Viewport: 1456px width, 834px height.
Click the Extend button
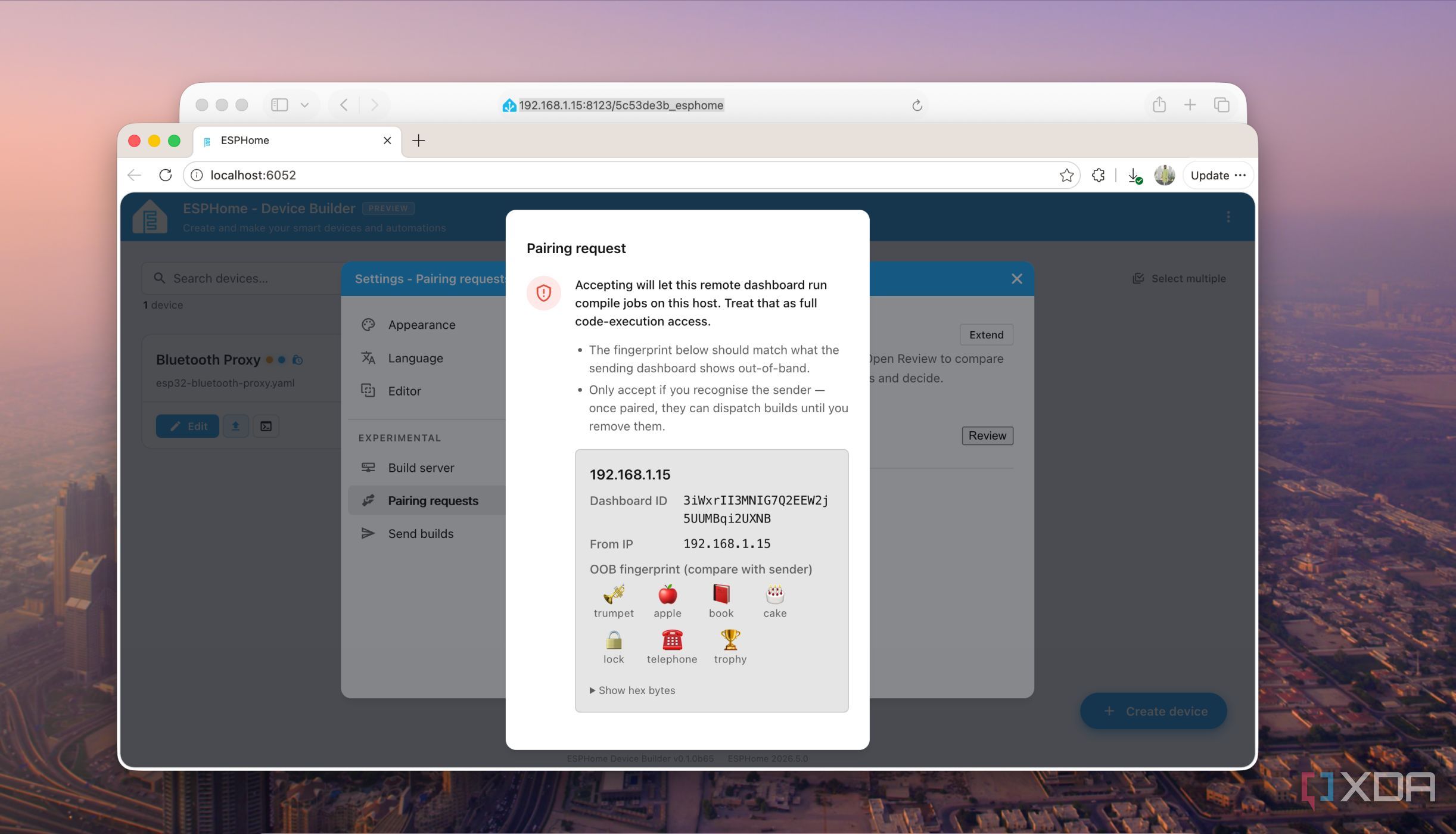986,335
